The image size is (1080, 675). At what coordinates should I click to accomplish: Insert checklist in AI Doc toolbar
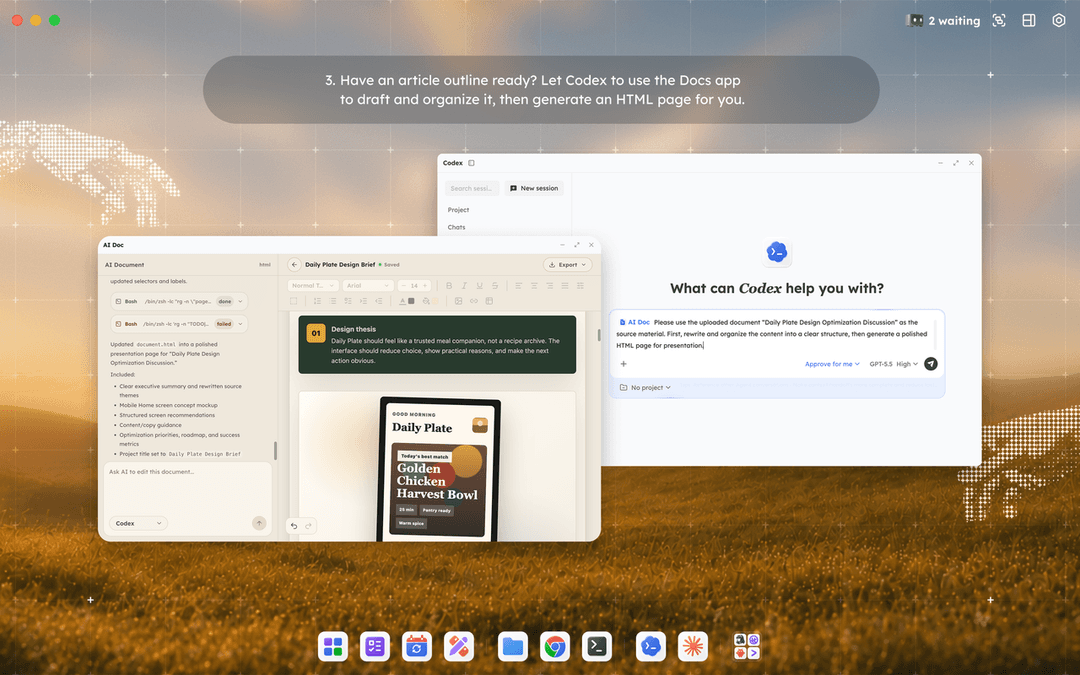tap(348, 301)
